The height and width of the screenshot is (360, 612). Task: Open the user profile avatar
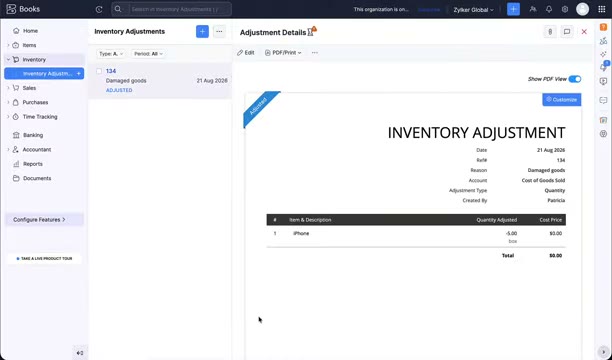coord(582,9)
